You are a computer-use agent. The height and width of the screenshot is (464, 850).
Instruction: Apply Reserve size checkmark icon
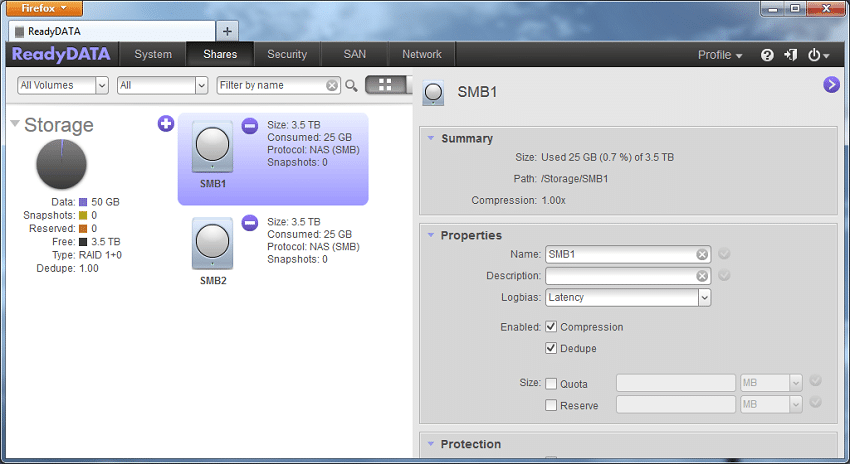click(x=815, y=402)
